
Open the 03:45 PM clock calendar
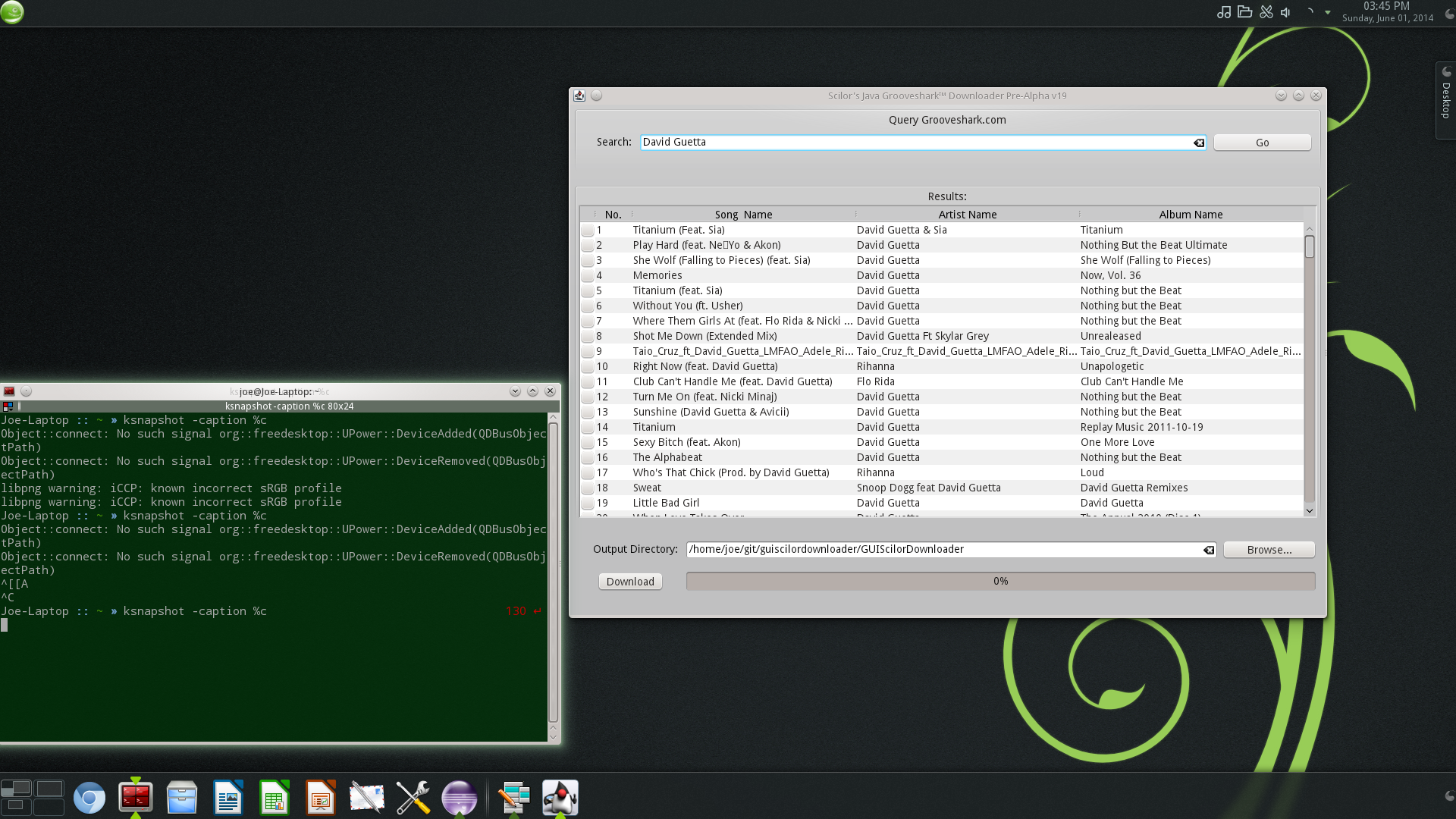(x=1388, y=12)
